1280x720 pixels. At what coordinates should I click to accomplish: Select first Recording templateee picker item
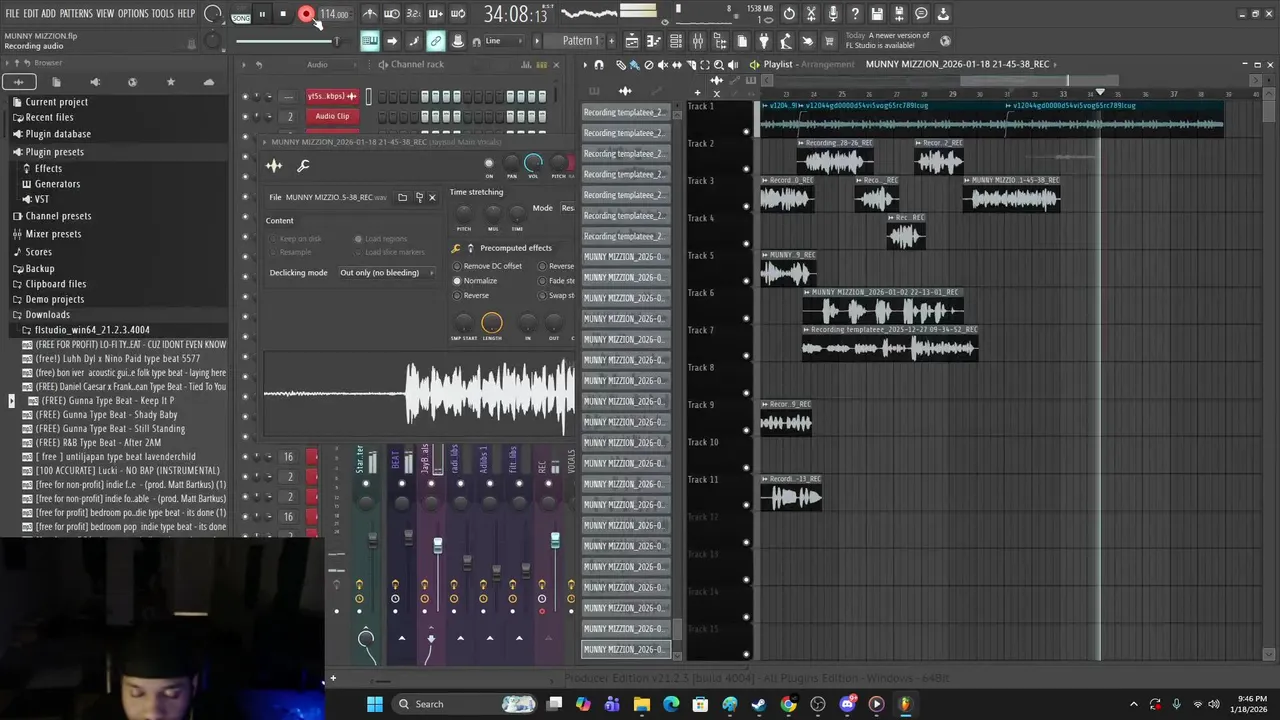point(625,113)
